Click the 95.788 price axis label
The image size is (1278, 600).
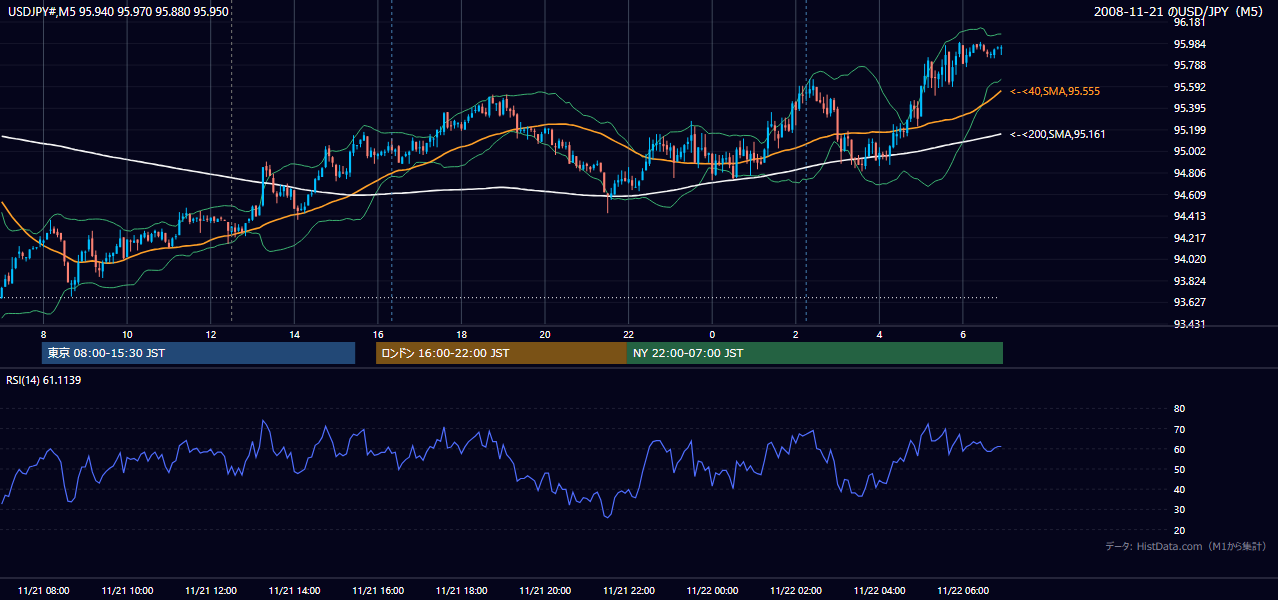pos(1189,66)
